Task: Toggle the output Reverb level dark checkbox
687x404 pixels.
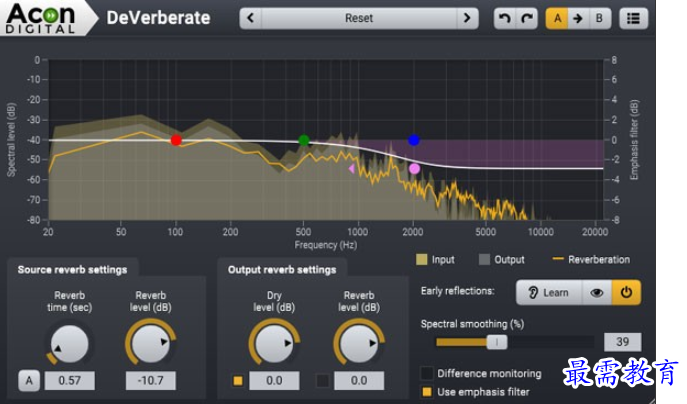Action: 322,380
